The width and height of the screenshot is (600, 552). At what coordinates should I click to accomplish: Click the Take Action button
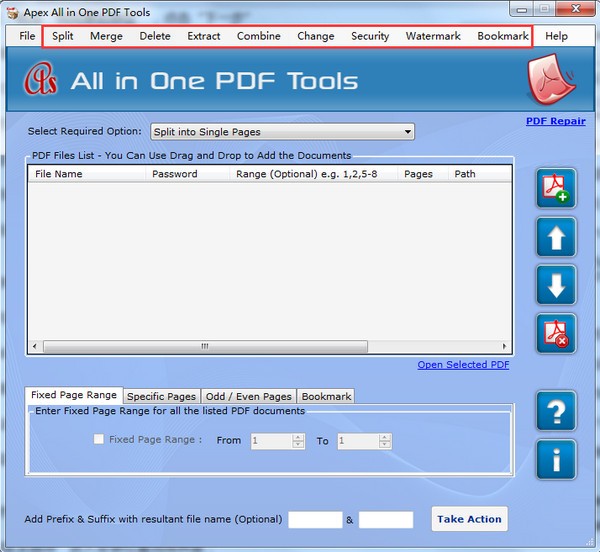click(470, 519)
